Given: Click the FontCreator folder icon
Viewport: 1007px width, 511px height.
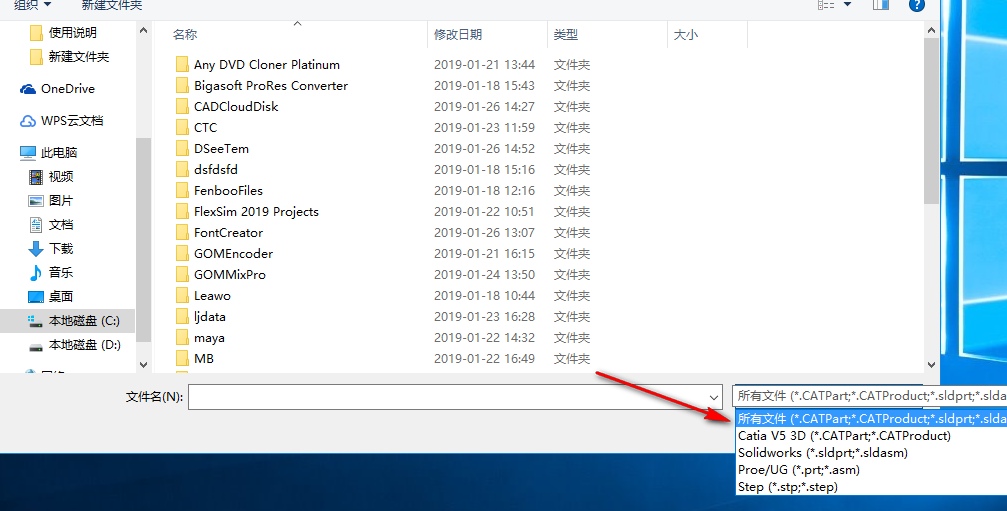Looking at the screenshot, I should click(x=182, y=233).
